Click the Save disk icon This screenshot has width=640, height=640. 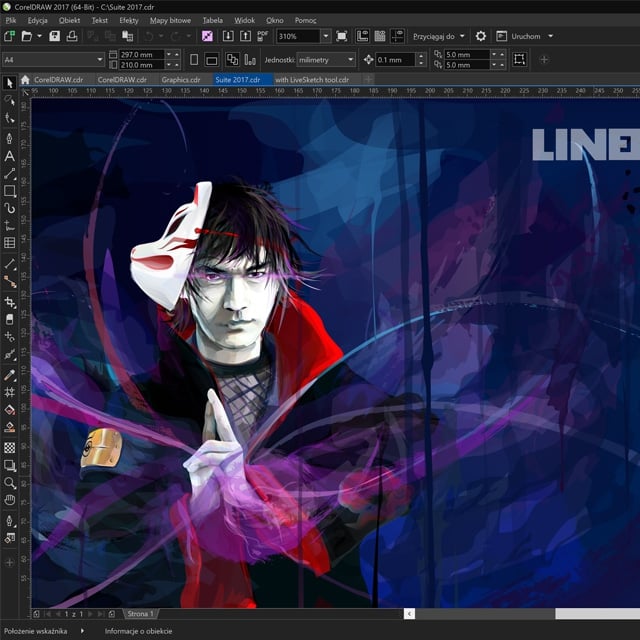pos(55,36)
